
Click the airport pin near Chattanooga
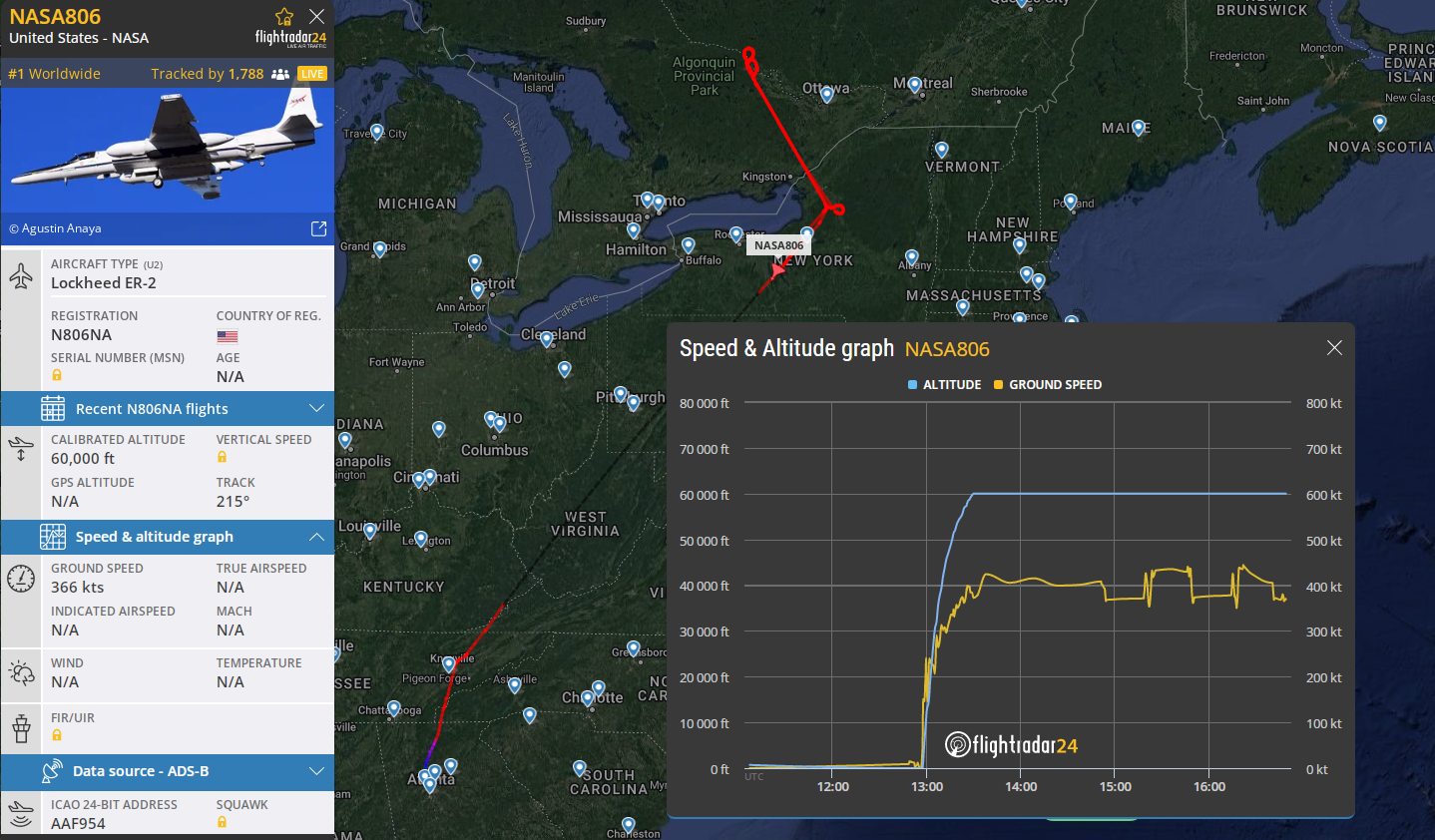pyautogui.click(x=393, y=708)
